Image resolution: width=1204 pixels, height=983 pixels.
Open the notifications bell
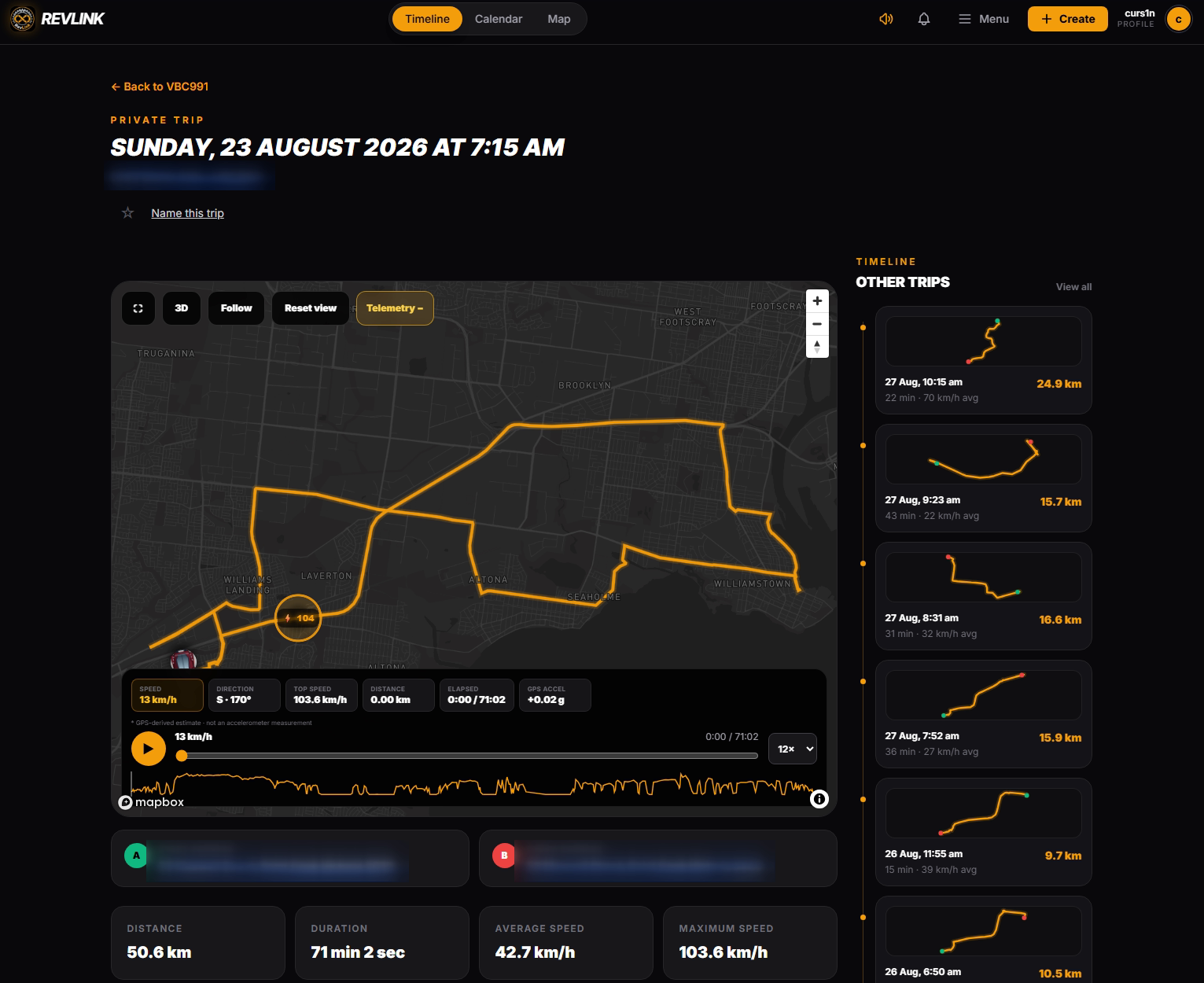tap(924, 19)
